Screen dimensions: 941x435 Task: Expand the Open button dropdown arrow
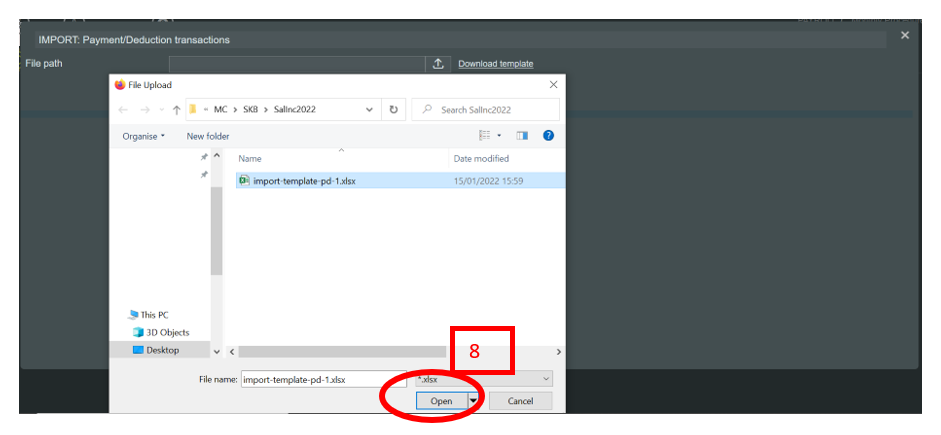point(474,401)
